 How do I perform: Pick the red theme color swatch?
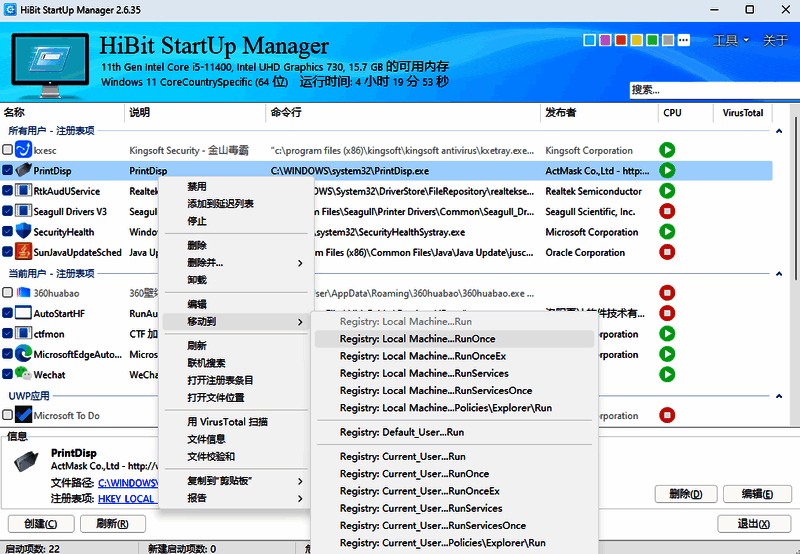click(x=621, y=40)
